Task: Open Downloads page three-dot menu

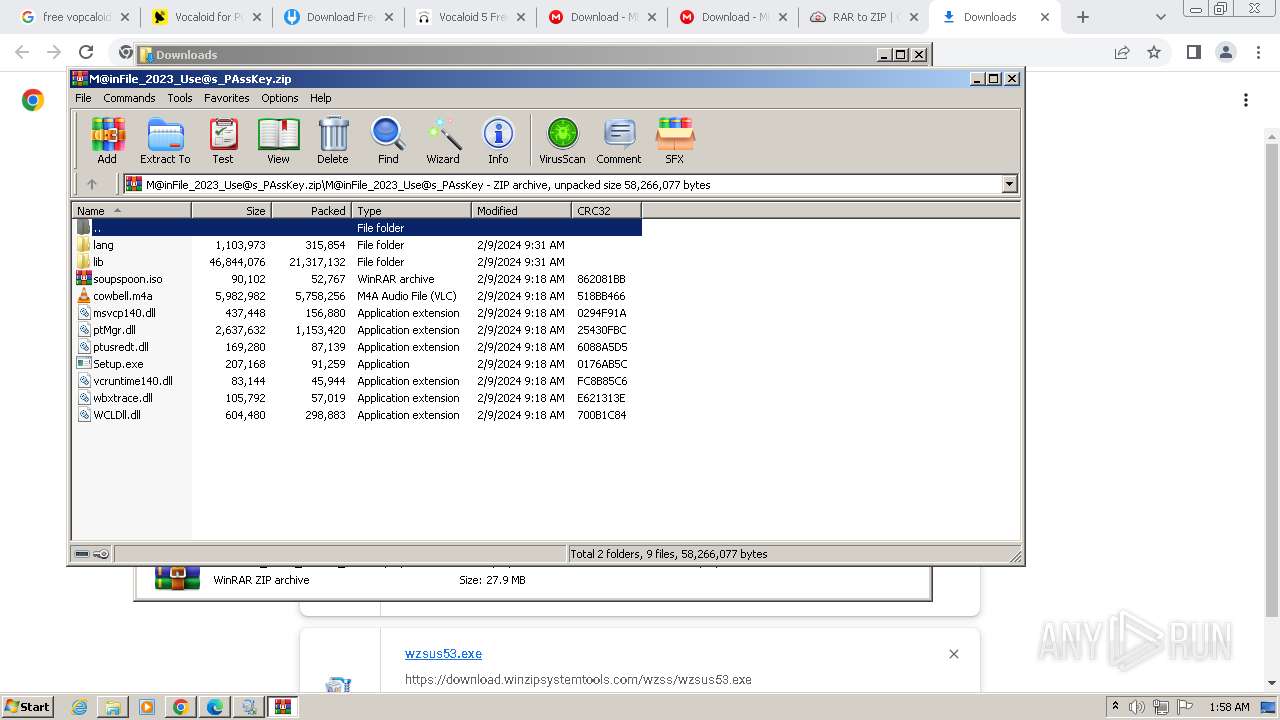Action: pos(1246,100)
